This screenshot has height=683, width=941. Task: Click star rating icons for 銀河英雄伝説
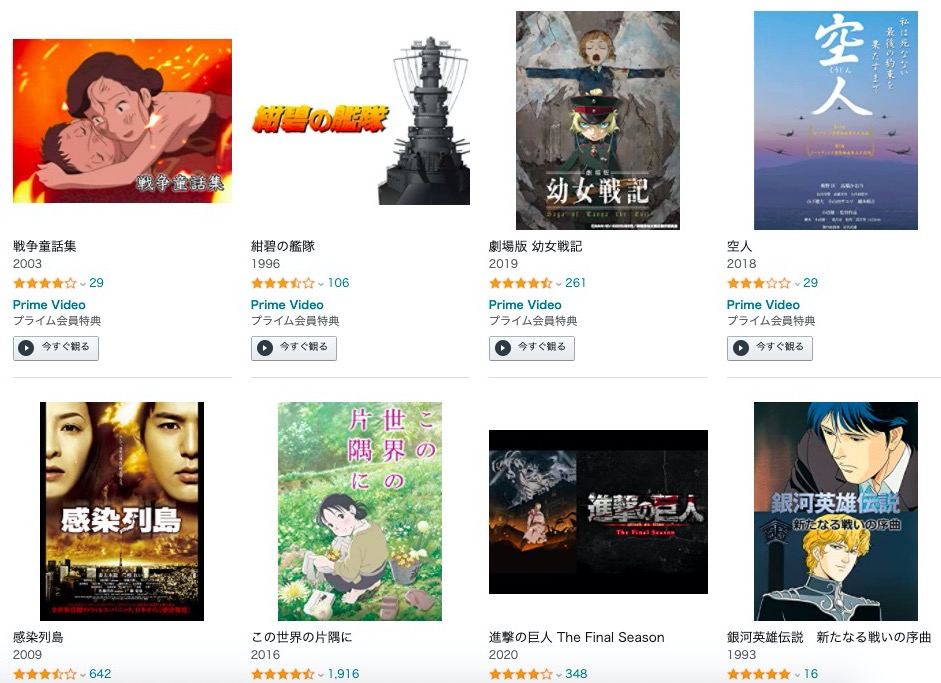pos(759,674)
